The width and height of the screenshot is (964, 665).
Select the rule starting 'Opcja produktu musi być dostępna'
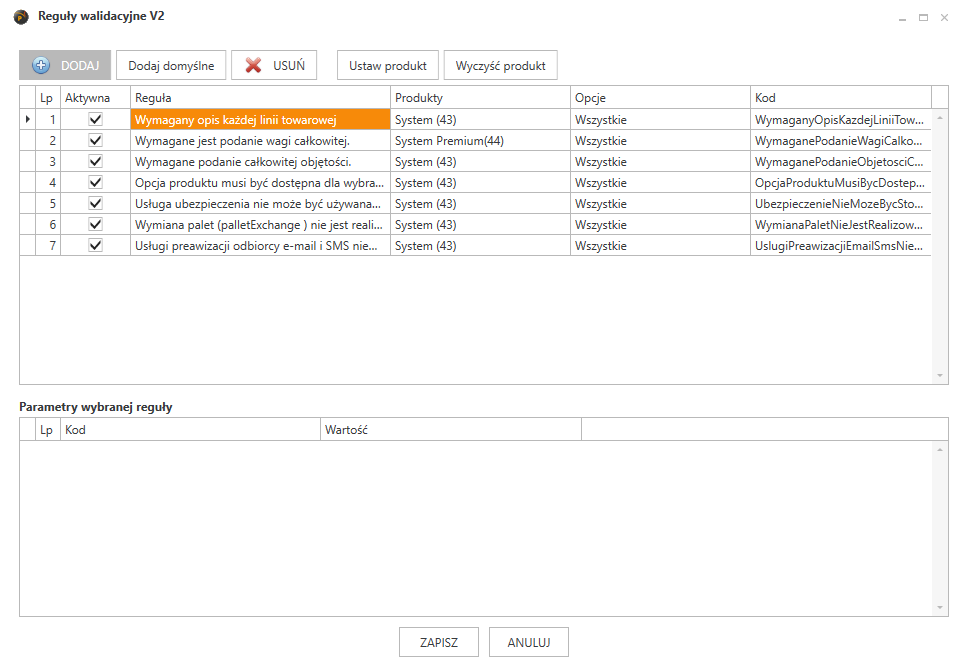pos(260,183)
